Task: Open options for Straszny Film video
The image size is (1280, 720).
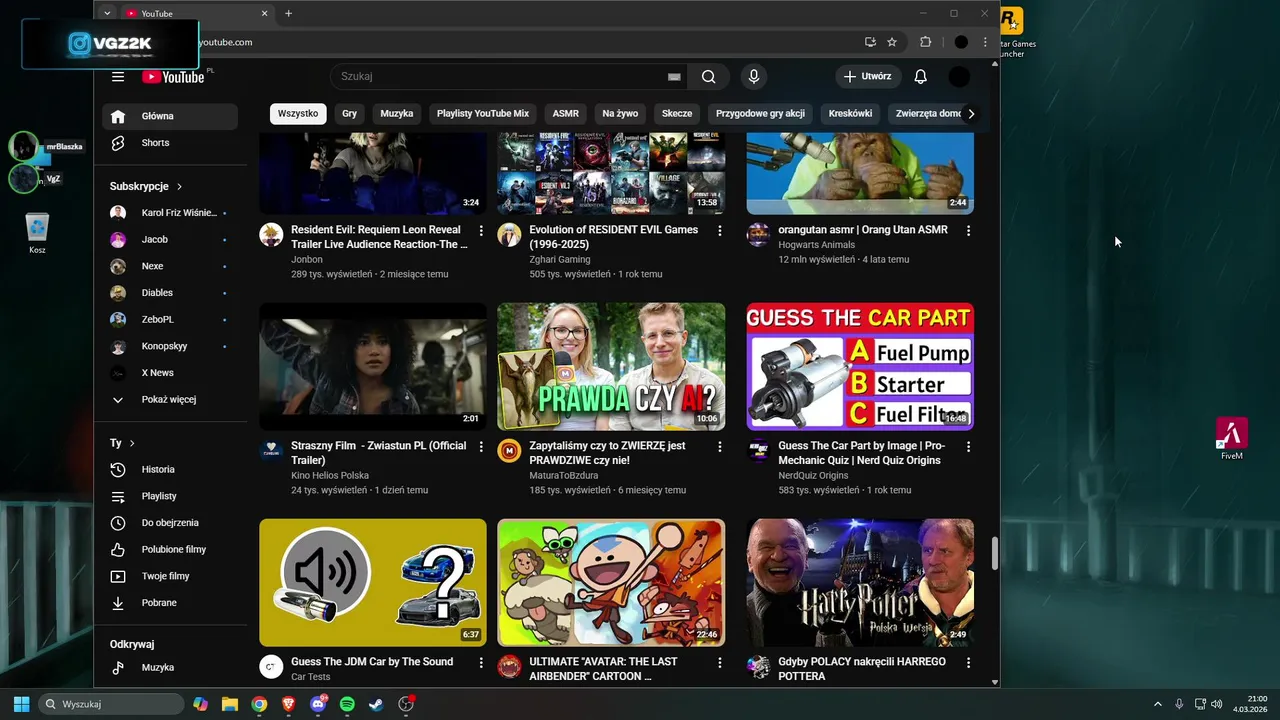Action: click(x=481, y=447)
